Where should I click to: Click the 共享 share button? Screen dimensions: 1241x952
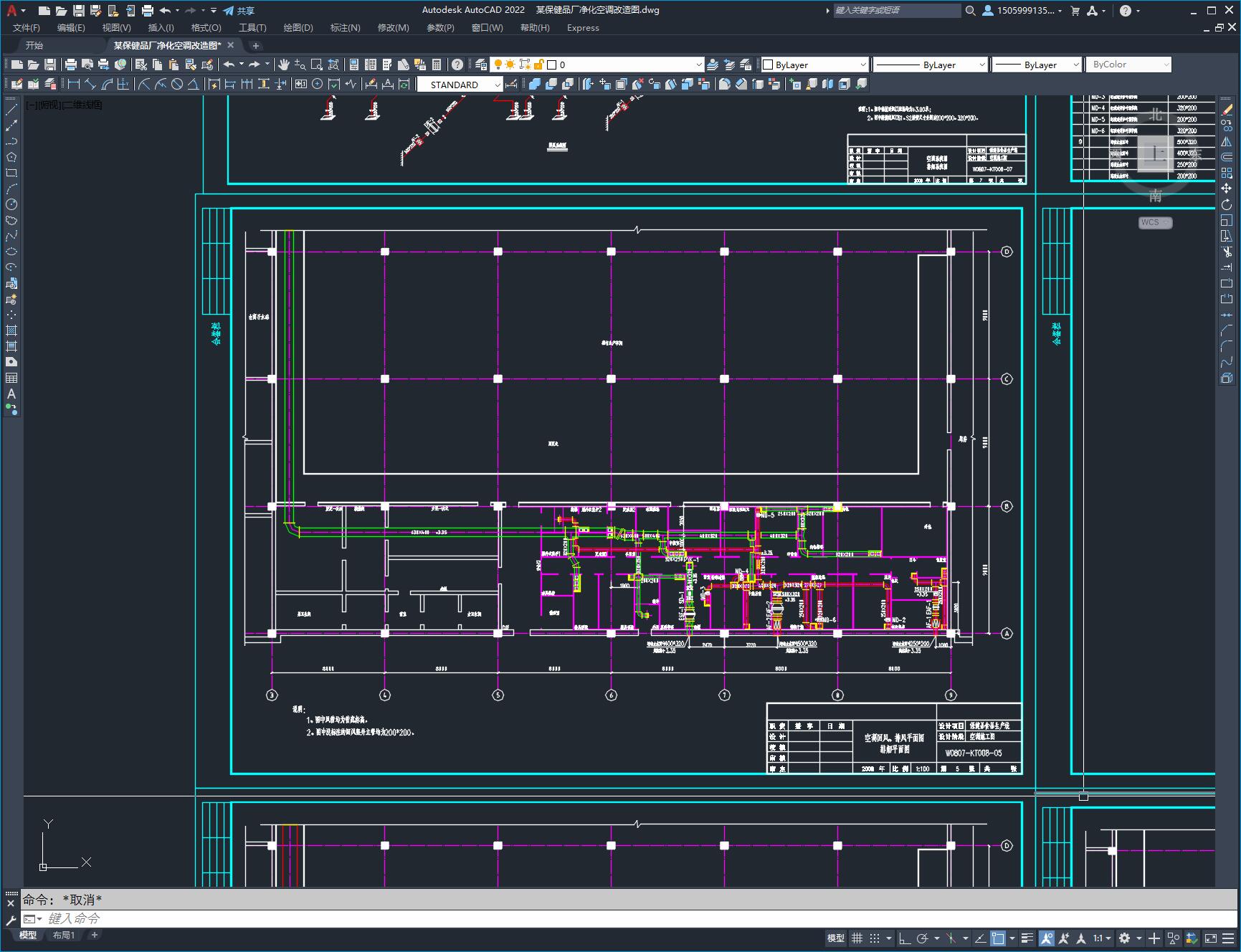pos(239,11)
